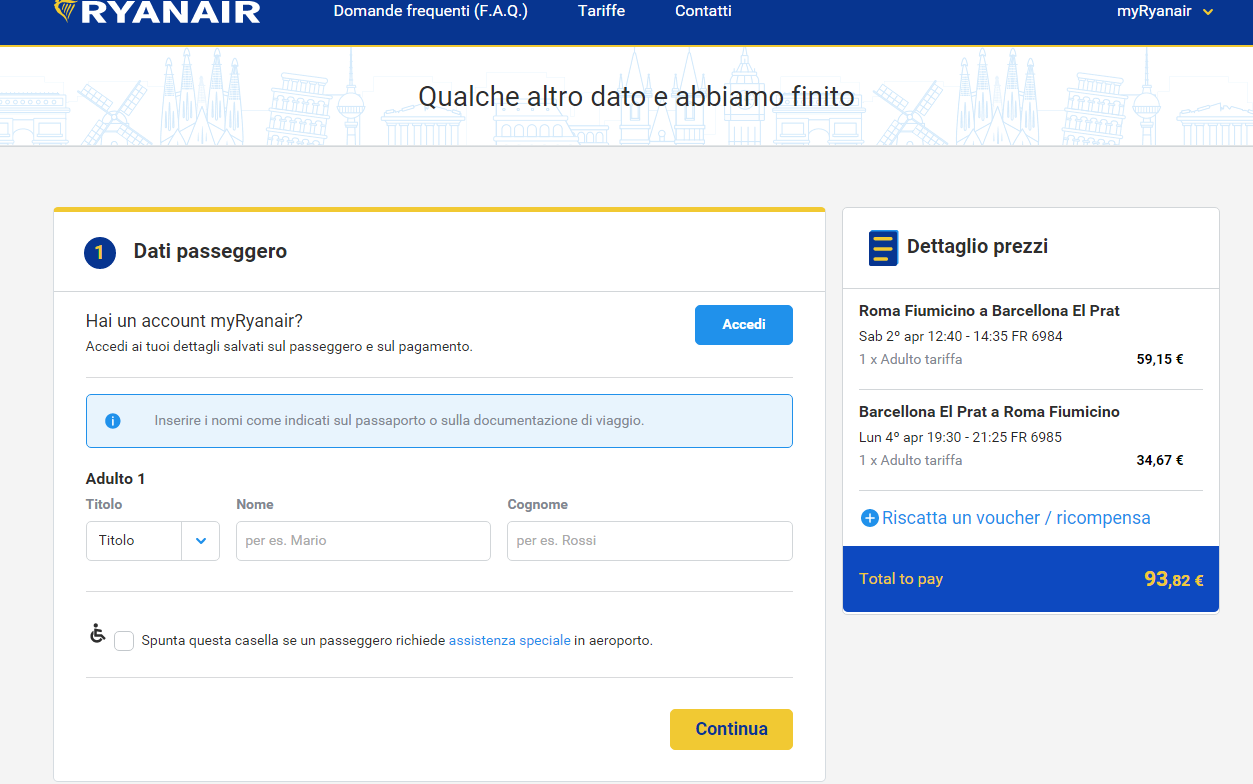Screen dimensions: 1253x784
Task: Click the Total to pay label
Action: [x=901, y=579]
